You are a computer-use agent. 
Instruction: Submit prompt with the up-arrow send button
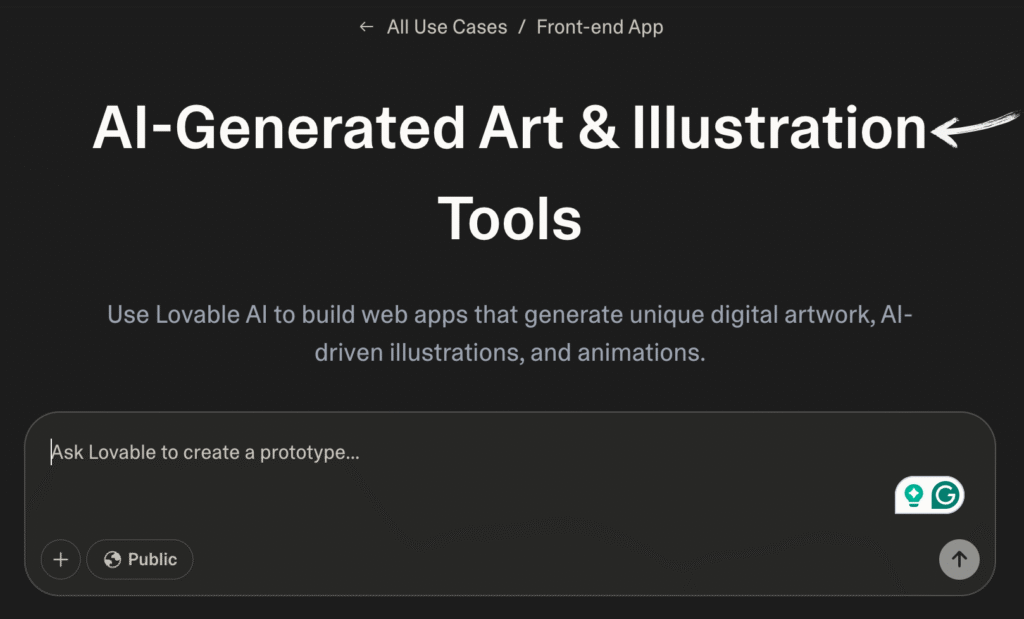[x=959, y=560]
